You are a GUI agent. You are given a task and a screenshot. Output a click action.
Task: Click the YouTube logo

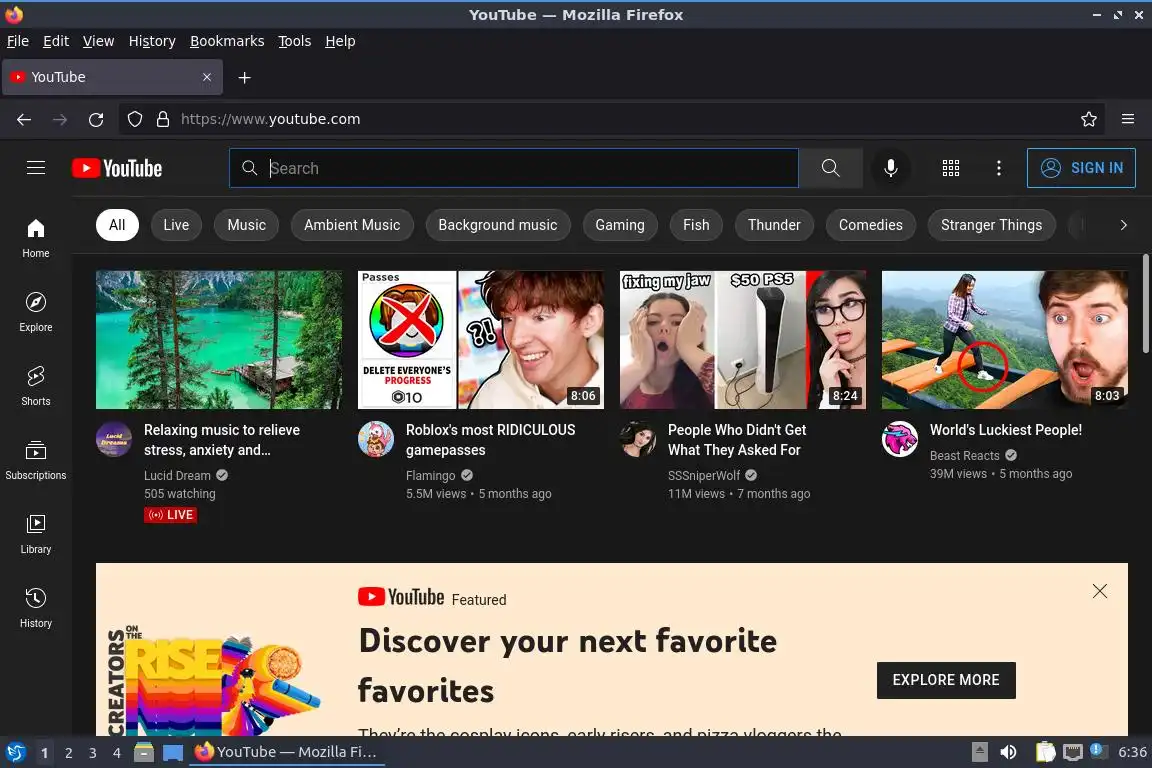[117, 168]
